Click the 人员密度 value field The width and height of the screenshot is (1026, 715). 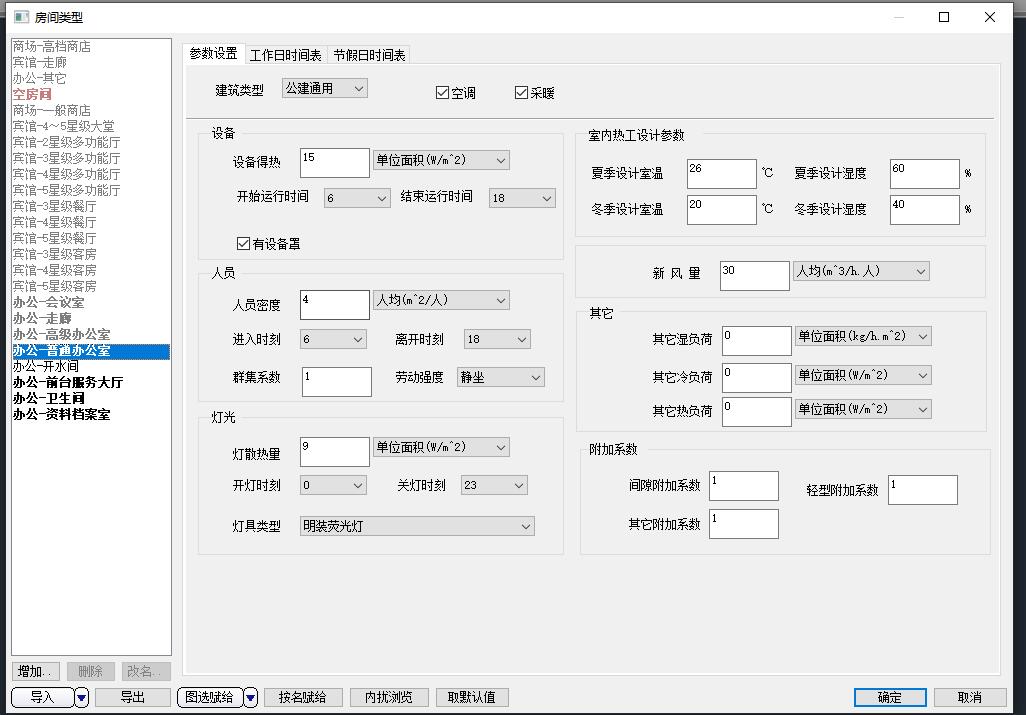click(335, 305)
